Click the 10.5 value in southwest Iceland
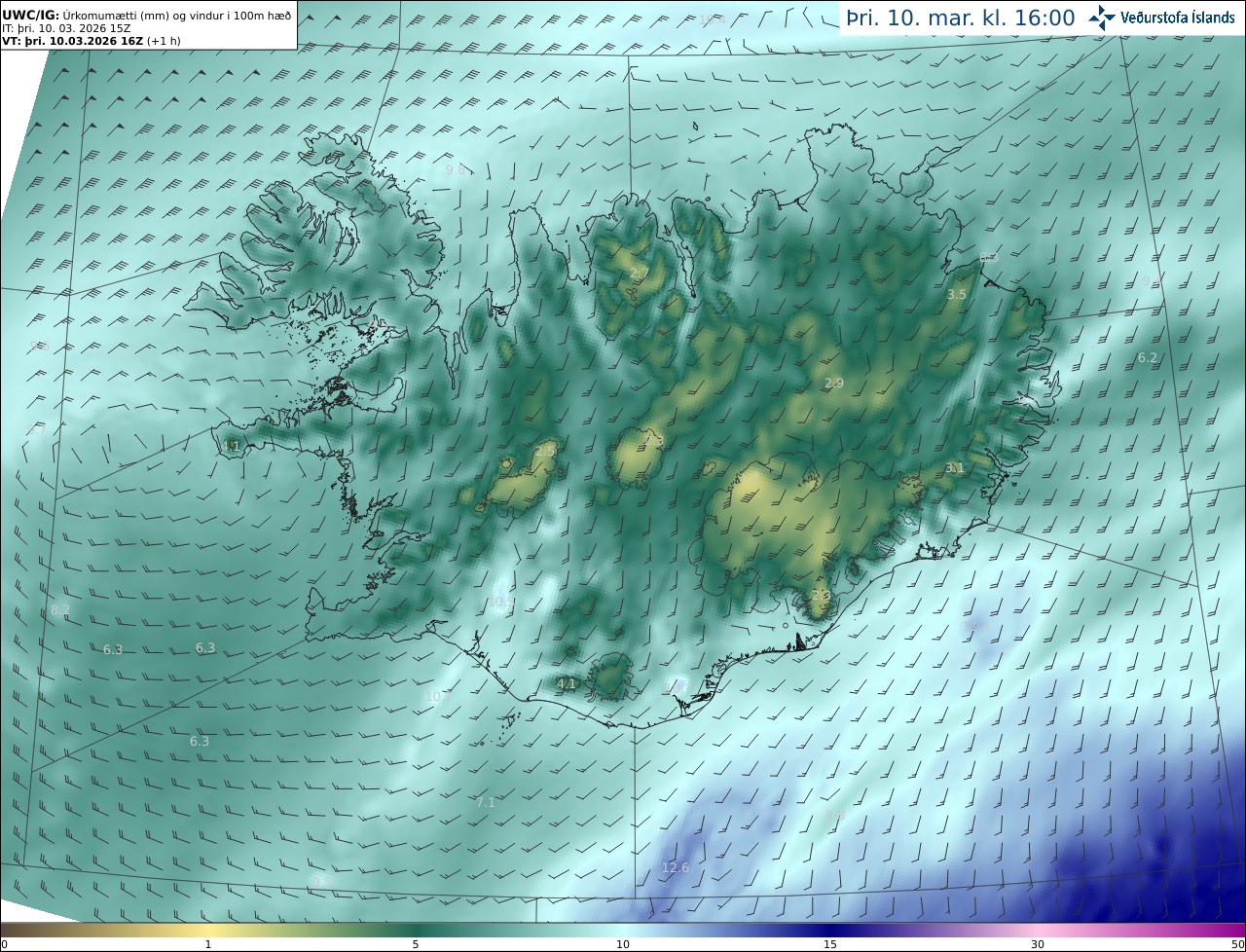Image resolution: width=1246 pixels, height=952 pixels. (x=501, y=603)
